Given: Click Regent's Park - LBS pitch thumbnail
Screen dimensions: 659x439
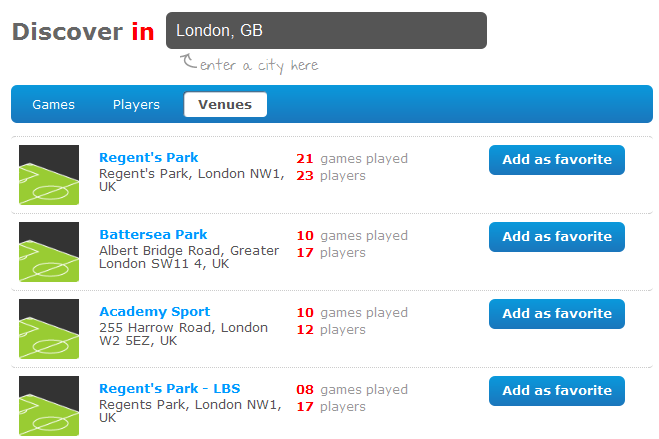Looking at the screenshot, I should (49, 405).
